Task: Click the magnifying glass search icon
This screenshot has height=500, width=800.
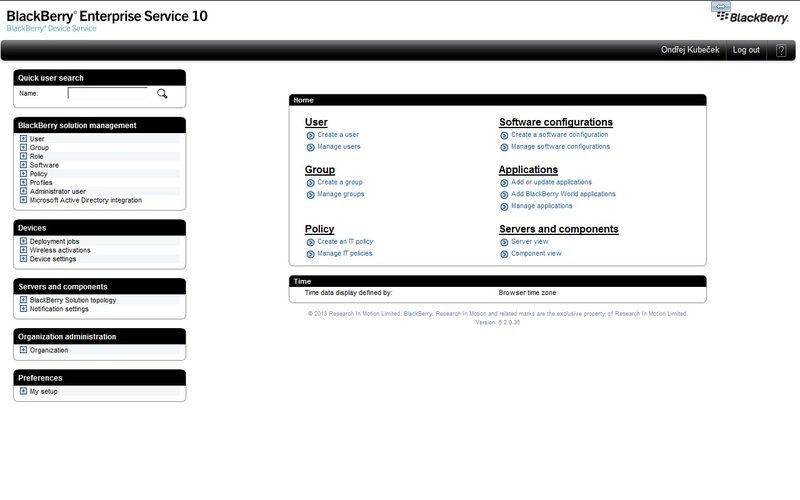Action: (x=162, y=94)
